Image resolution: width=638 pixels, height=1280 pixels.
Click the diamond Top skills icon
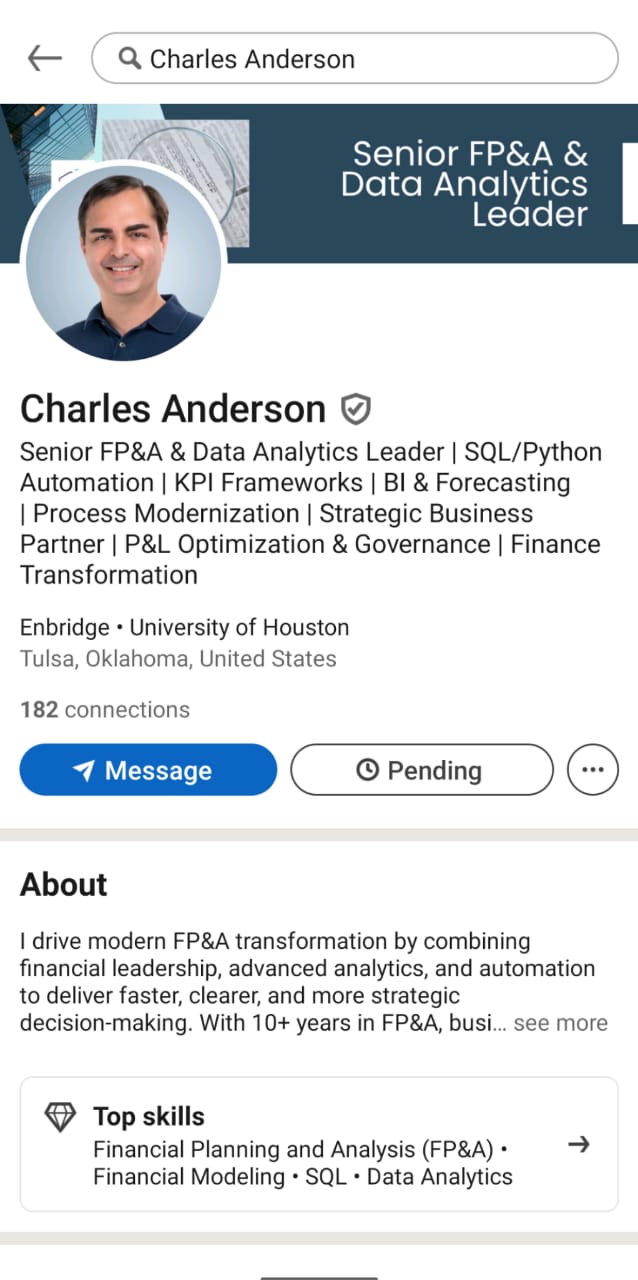tap(60, 1117)
